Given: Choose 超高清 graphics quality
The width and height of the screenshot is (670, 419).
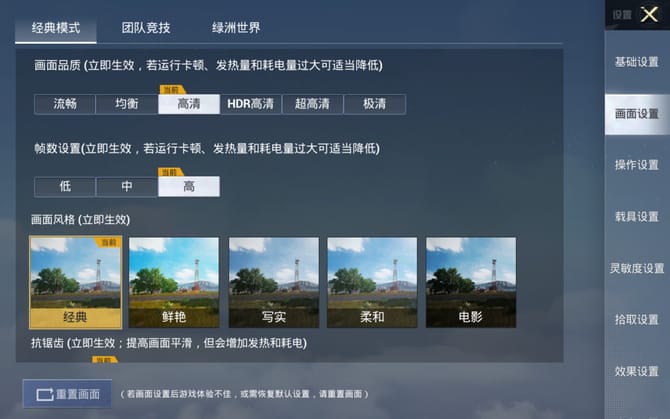Looking at the screenshot, I should [x=312, y=104].
